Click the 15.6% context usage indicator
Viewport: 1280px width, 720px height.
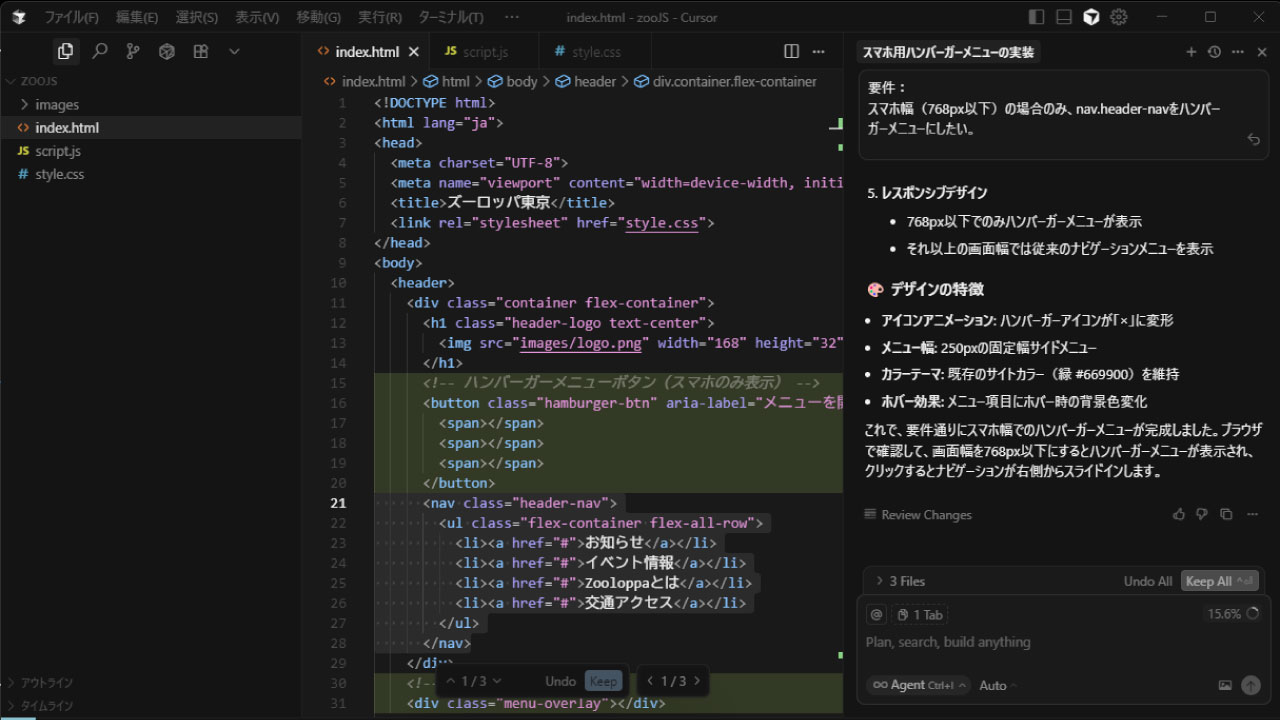pos(1233,614)
